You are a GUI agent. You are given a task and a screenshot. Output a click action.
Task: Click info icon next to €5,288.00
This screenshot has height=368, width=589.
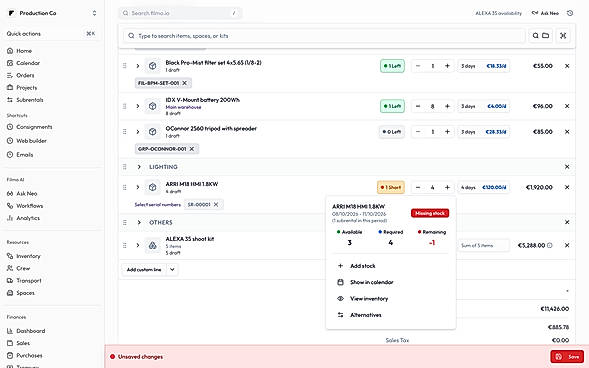[550, 246]
